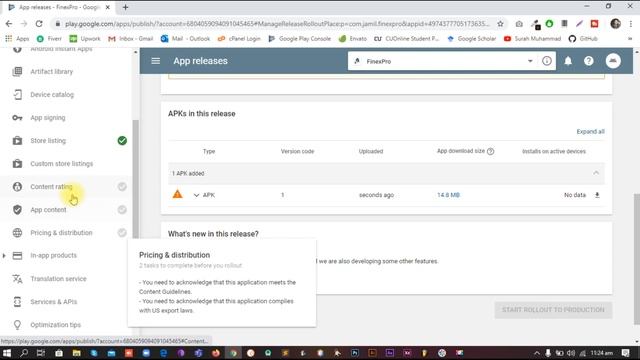This screenshot has height=360, width=640.
Task: Click the Store listing green checkmark
Action: pyautogui.click(x=122, y=140)
